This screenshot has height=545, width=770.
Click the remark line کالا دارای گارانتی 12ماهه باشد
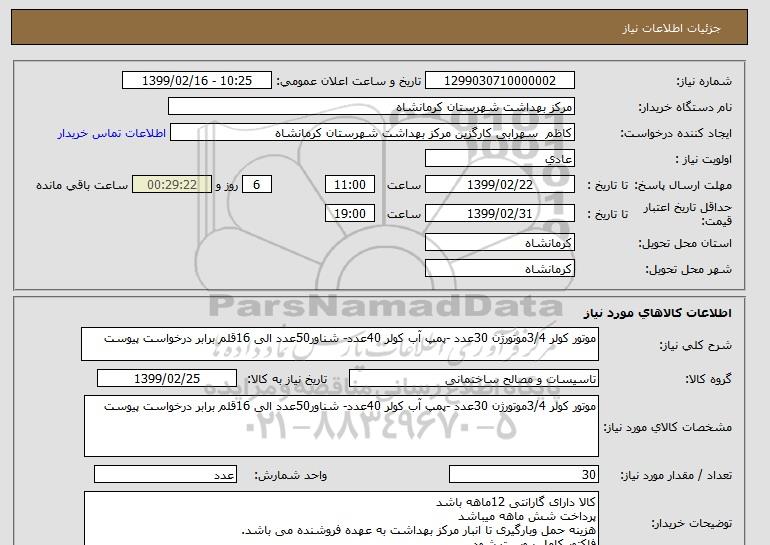516,502
